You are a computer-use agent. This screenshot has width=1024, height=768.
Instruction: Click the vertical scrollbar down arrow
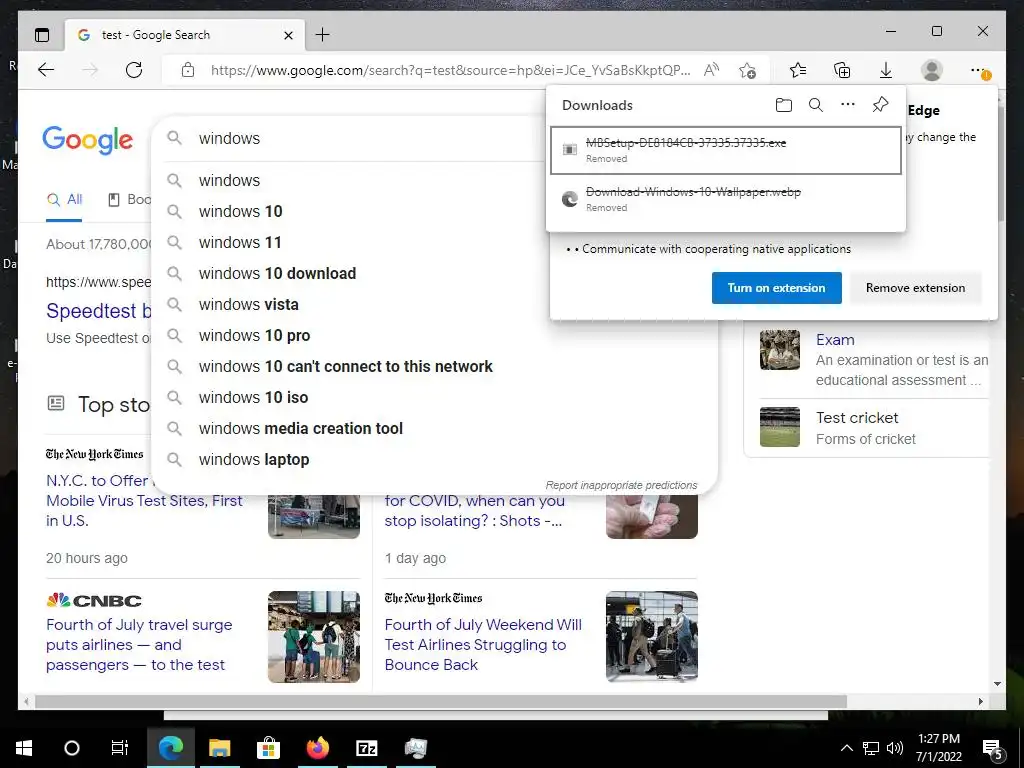click(x=998, y=684)
